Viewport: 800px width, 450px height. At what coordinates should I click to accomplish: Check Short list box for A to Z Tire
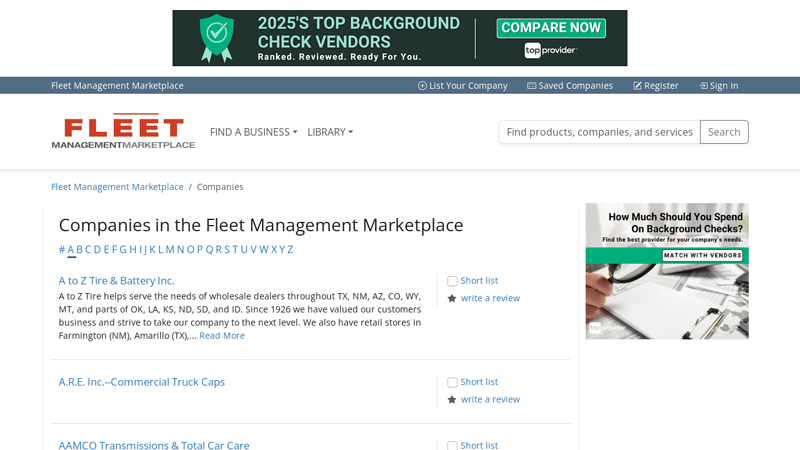[x=452, y=281]
